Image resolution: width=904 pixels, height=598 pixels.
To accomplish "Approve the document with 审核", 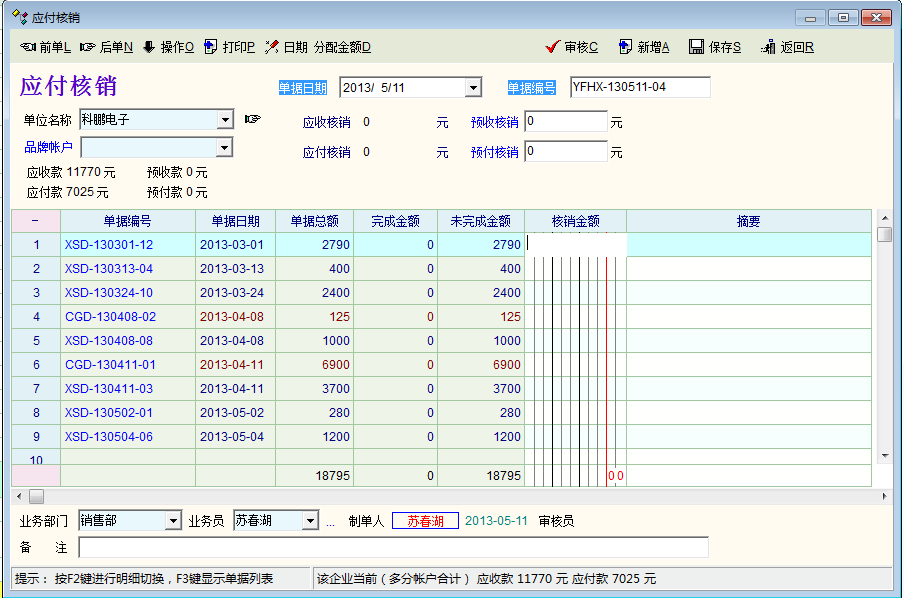I will click(x=552, y=47).
